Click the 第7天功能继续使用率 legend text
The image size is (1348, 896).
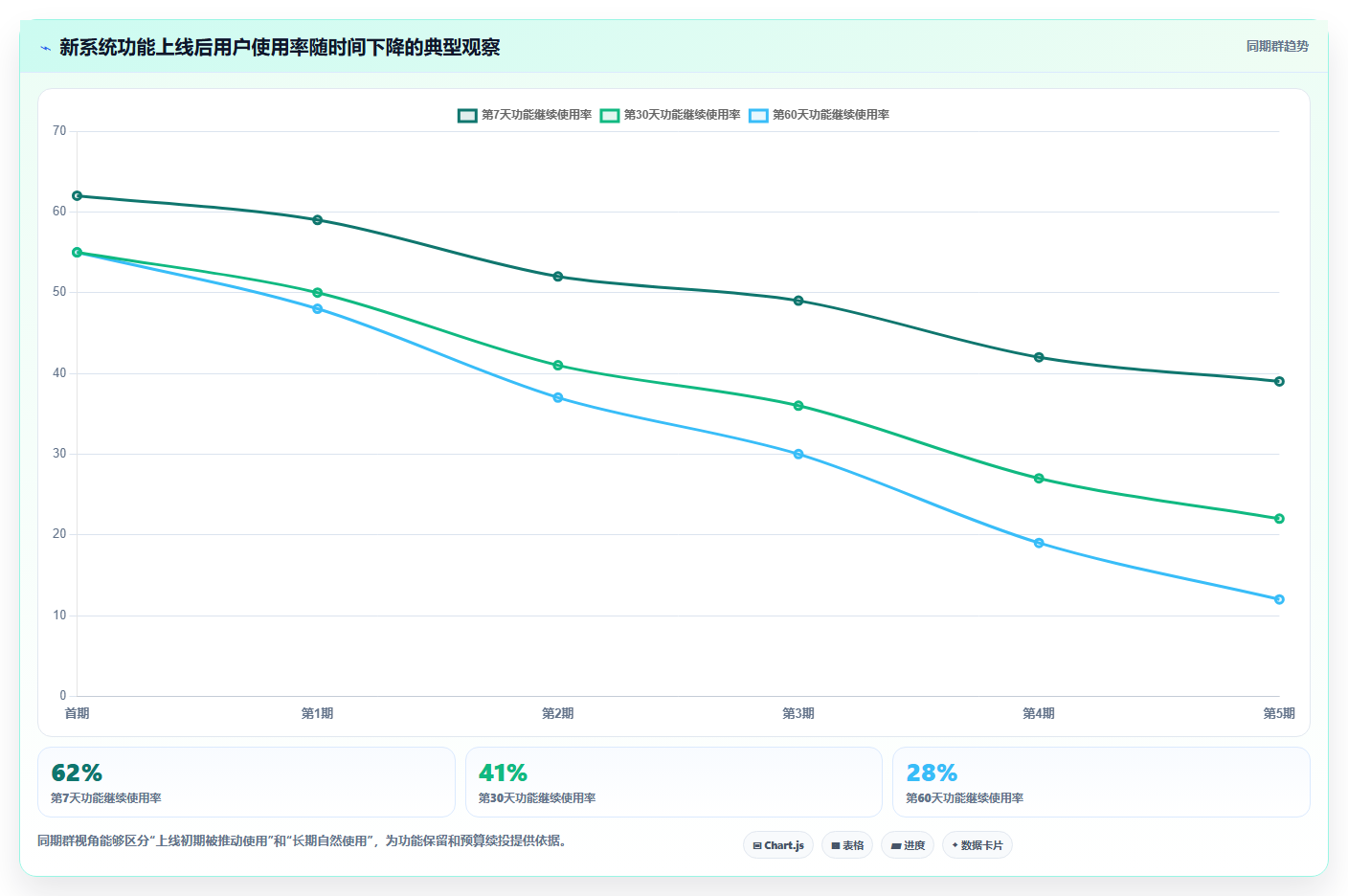(x=536, y=115)
